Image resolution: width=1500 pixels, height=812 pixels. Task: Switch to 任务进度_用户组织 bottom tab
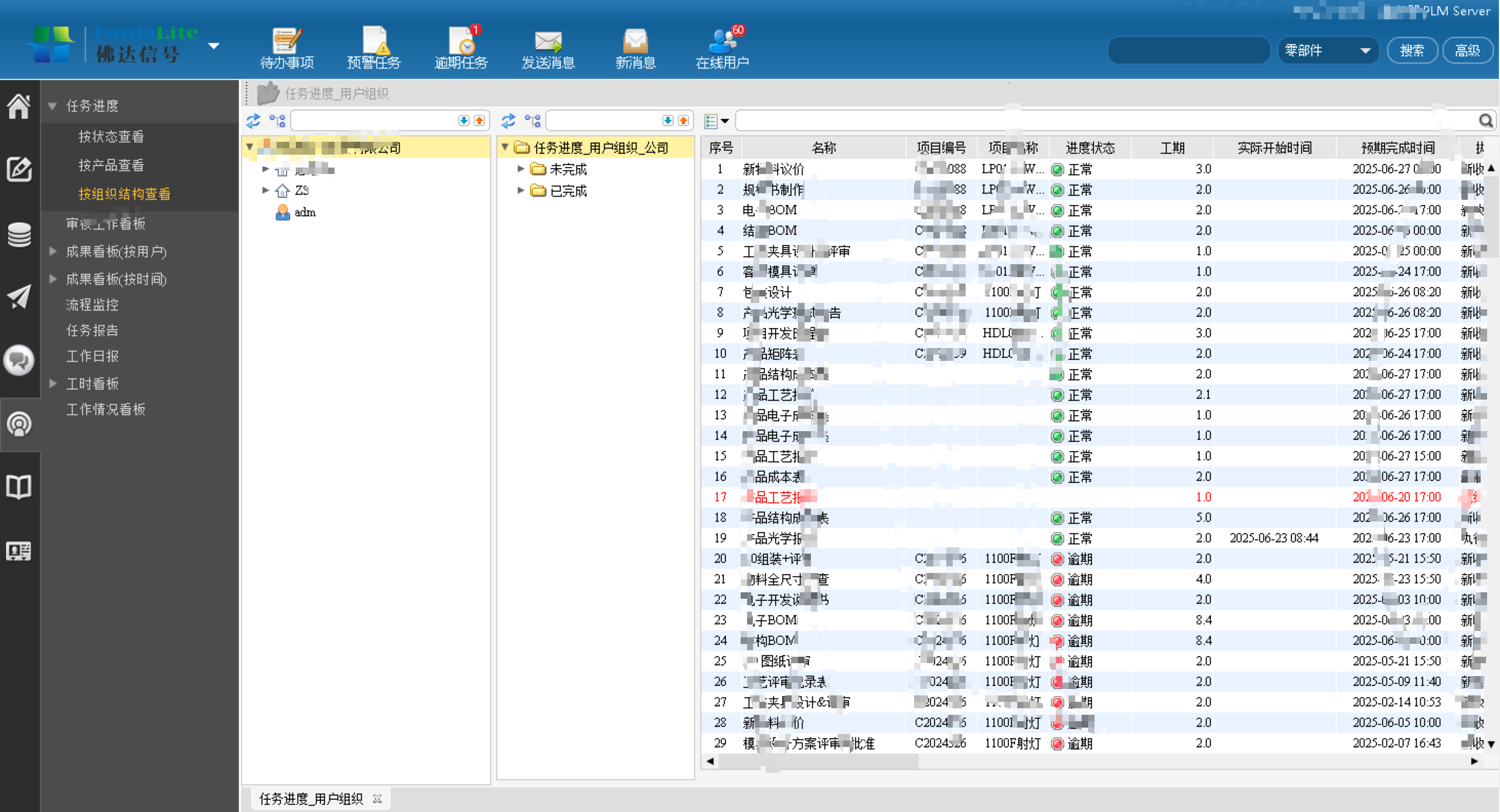pos(311,799)
